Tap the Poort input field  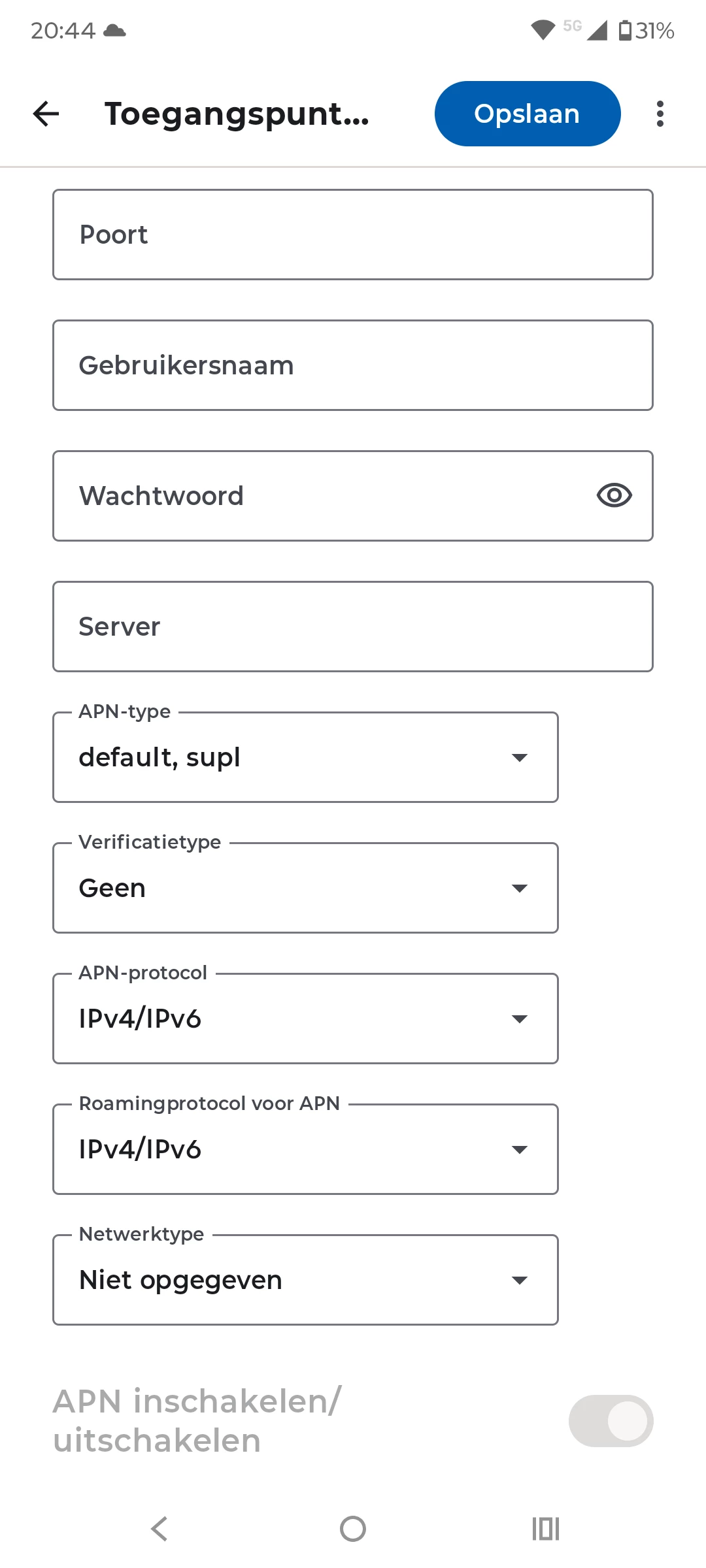tap(353, 235)
